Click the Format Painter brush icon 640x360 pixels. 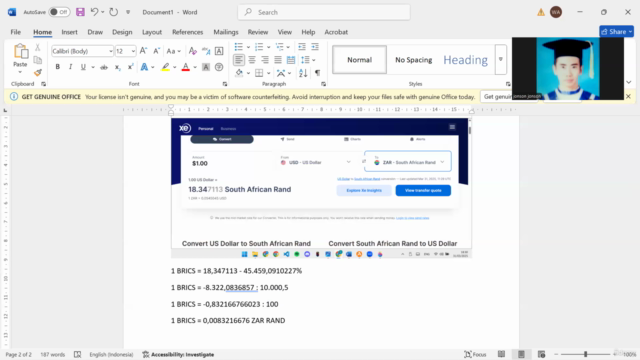tap(38, 73)
